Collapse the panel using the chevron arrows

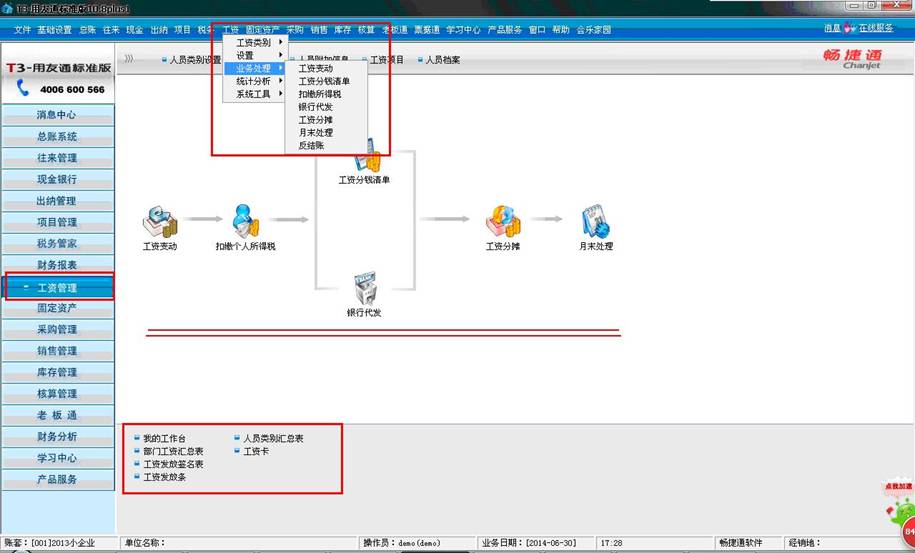pyautogui.click(x=129, y=59)
